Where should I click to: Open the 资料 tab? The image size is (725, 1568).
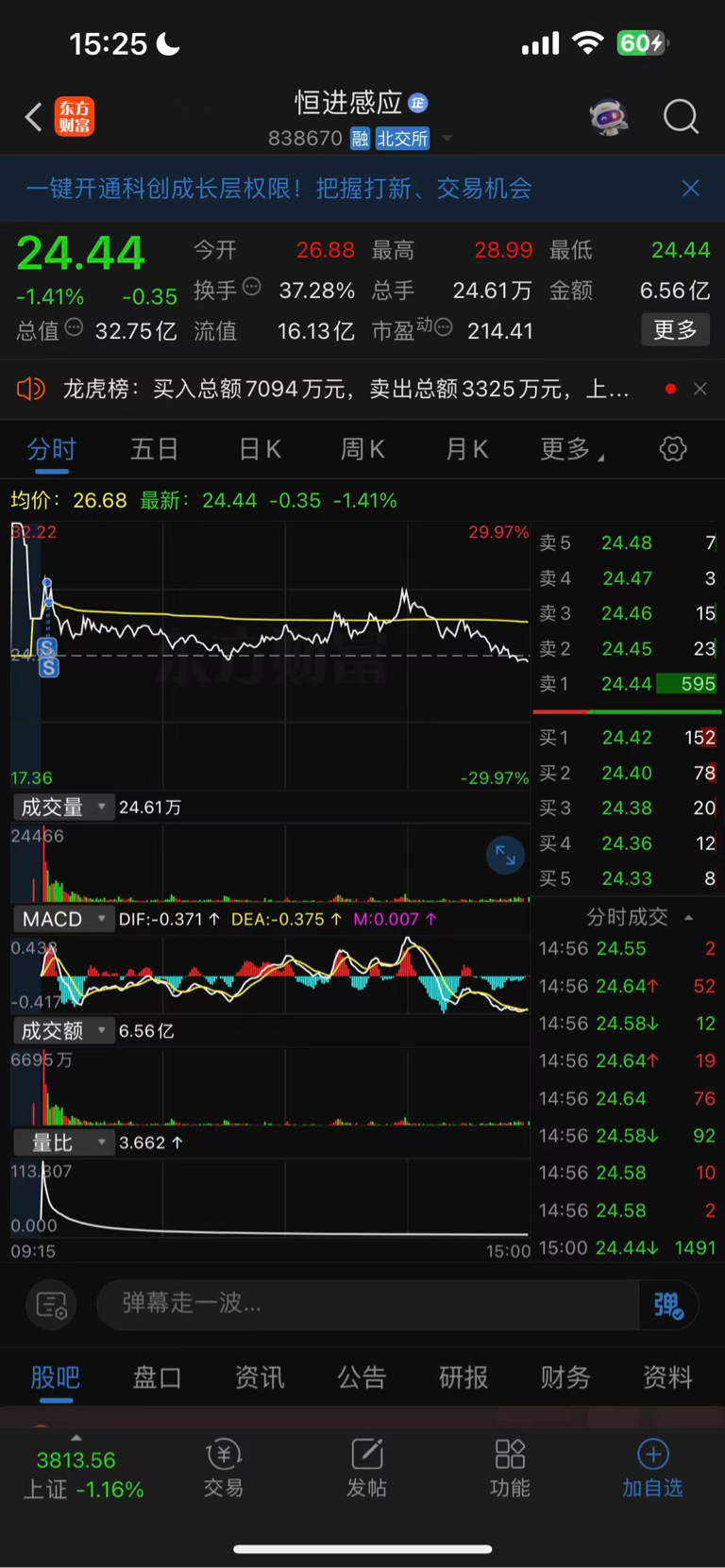coord(667,1377)
